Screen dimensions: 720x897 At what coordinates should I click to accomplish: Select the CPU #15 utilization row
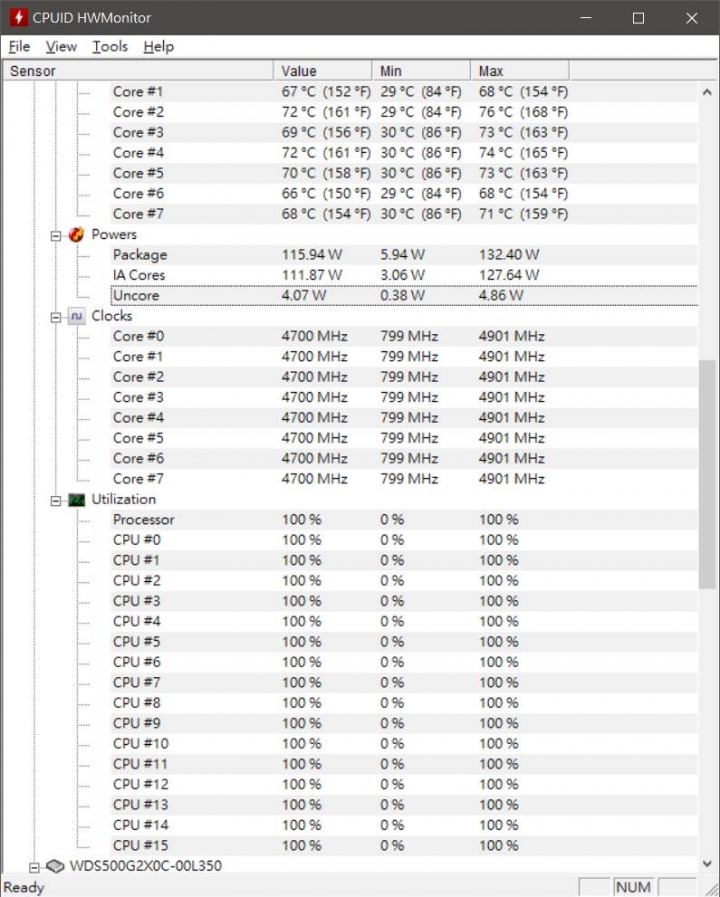405,846
